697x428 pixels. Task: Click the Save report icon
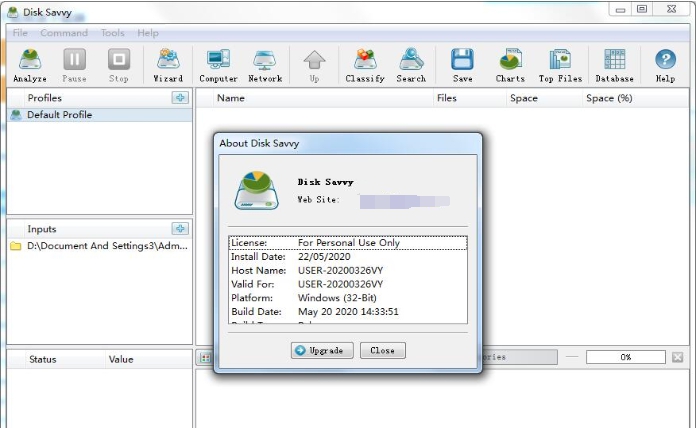point(462,64)
